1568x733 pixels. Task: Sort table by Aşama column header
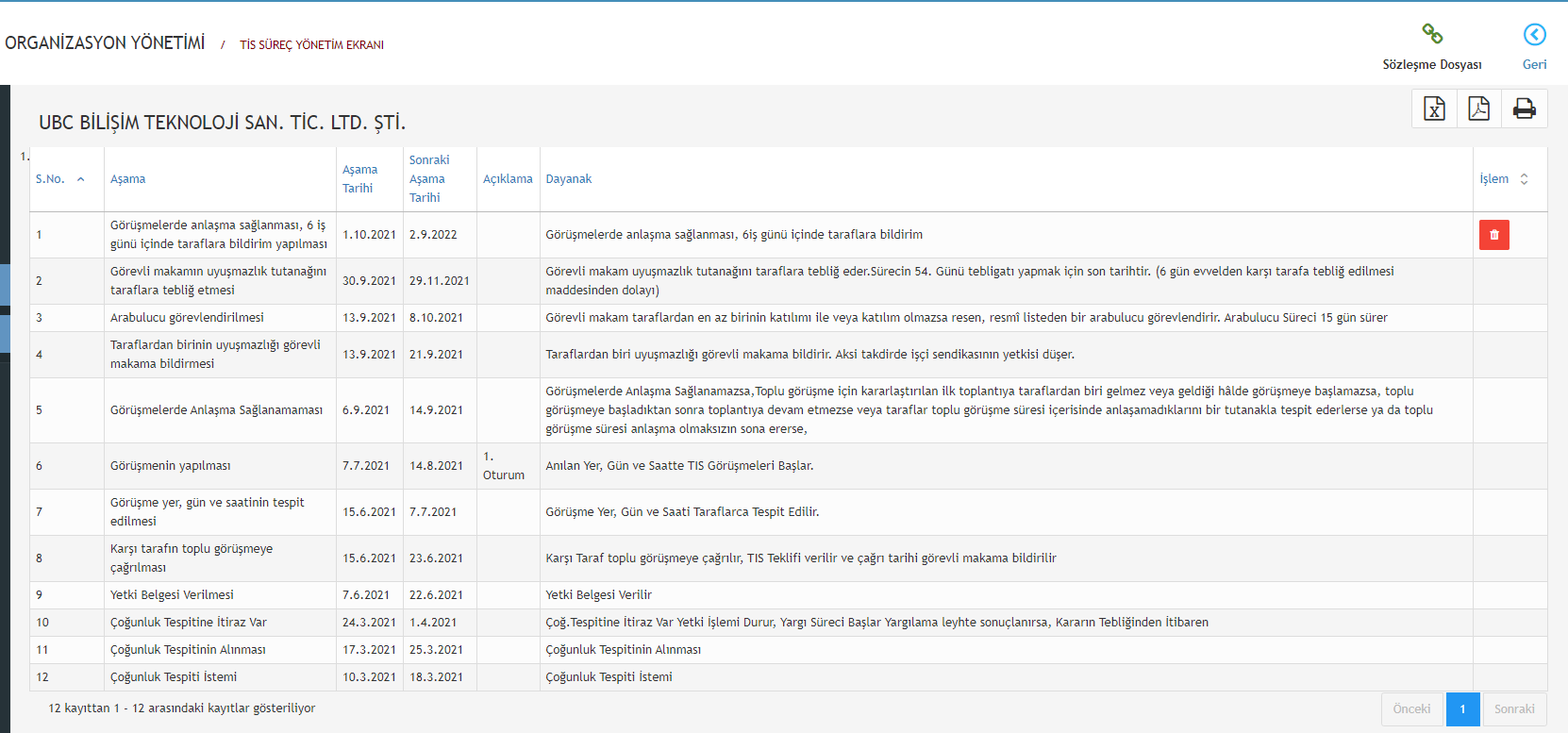coord(128,179)
